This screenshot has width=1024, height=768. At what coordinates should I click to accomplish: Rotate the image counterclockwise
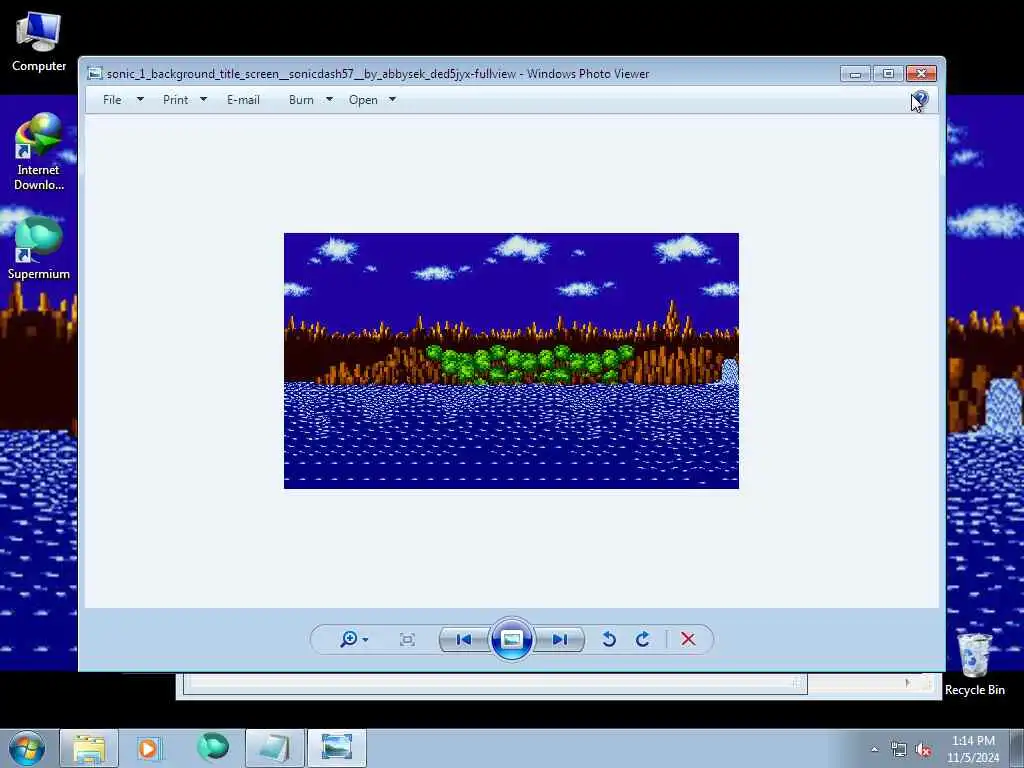[609, 639]
